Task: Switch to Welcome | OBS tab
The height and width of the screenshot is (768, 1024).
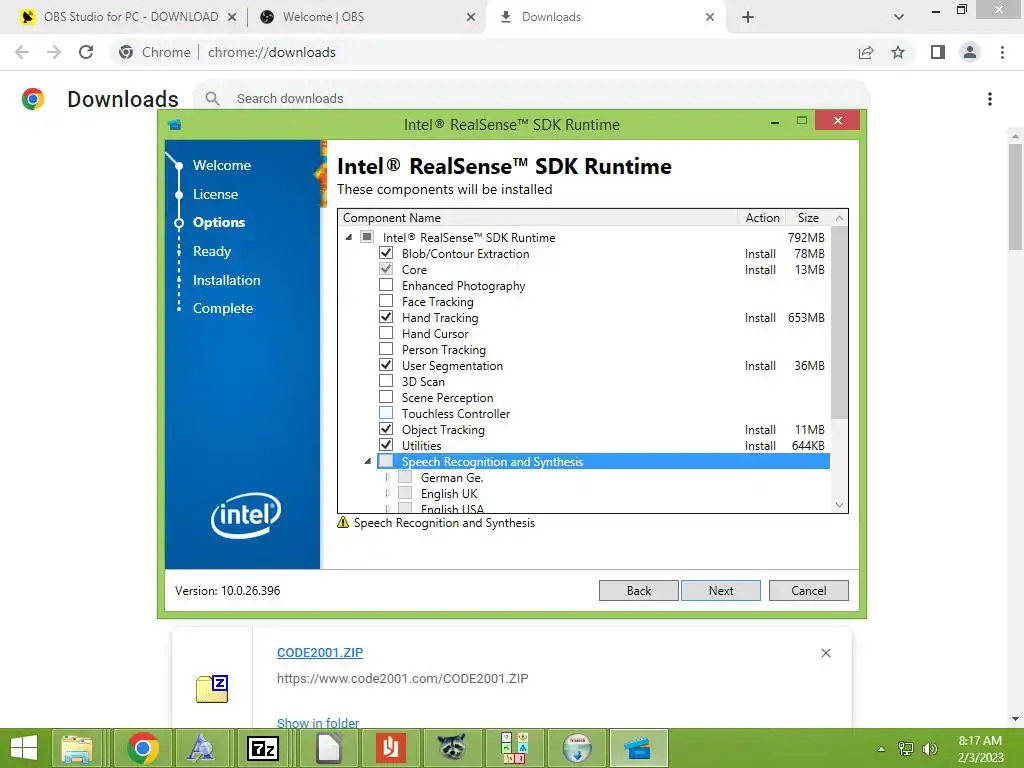Action: click(366, 17)
